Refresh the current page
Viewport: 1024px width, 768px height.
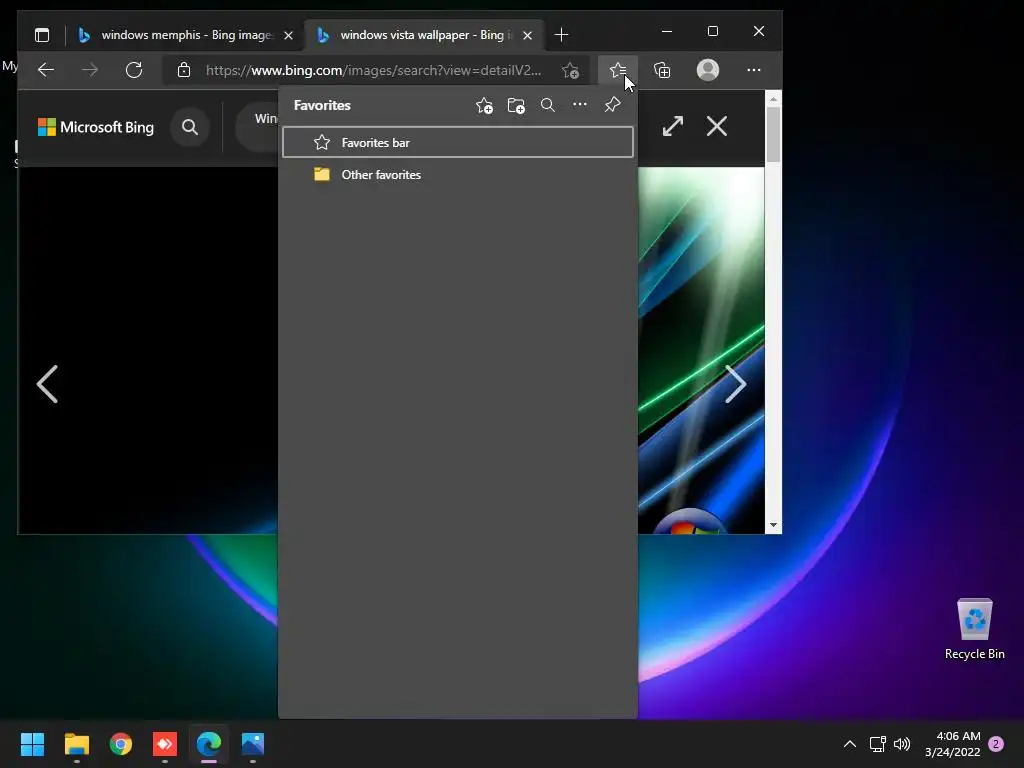coord(134,70)
